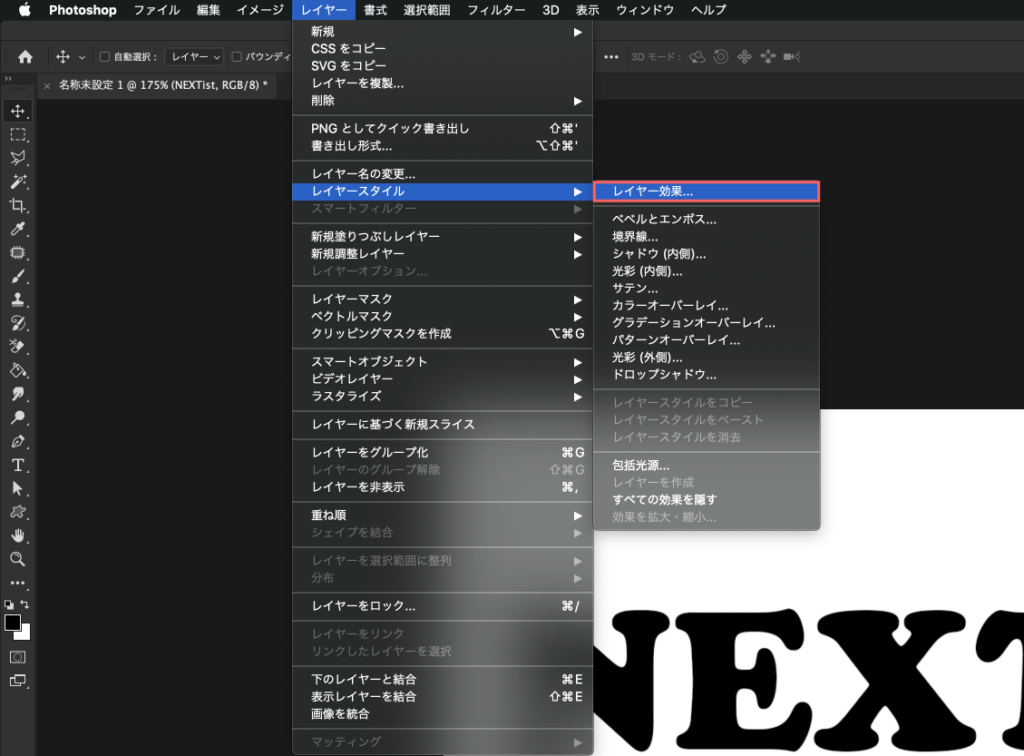Expand 新規調整レイヤー submenu
This screenshot has height=756, width=1024.
click(443, 253)
